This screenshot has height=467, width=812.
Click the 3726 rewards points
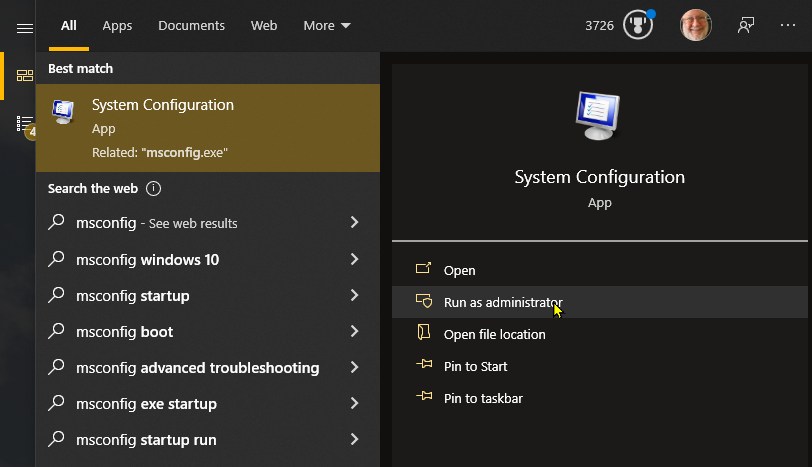coord(599,25)
